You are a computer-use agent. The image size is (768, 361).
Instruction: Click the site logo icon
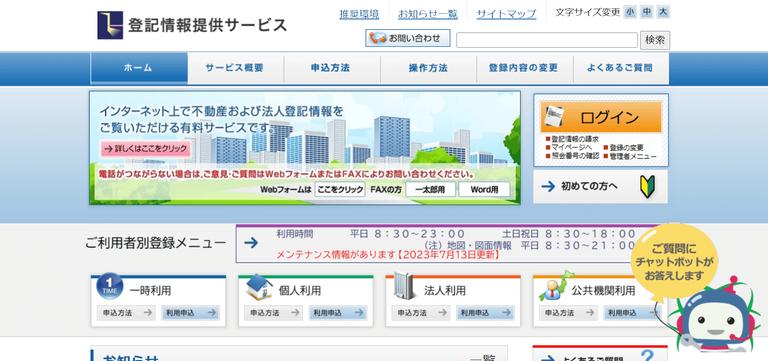pos(110,25)
